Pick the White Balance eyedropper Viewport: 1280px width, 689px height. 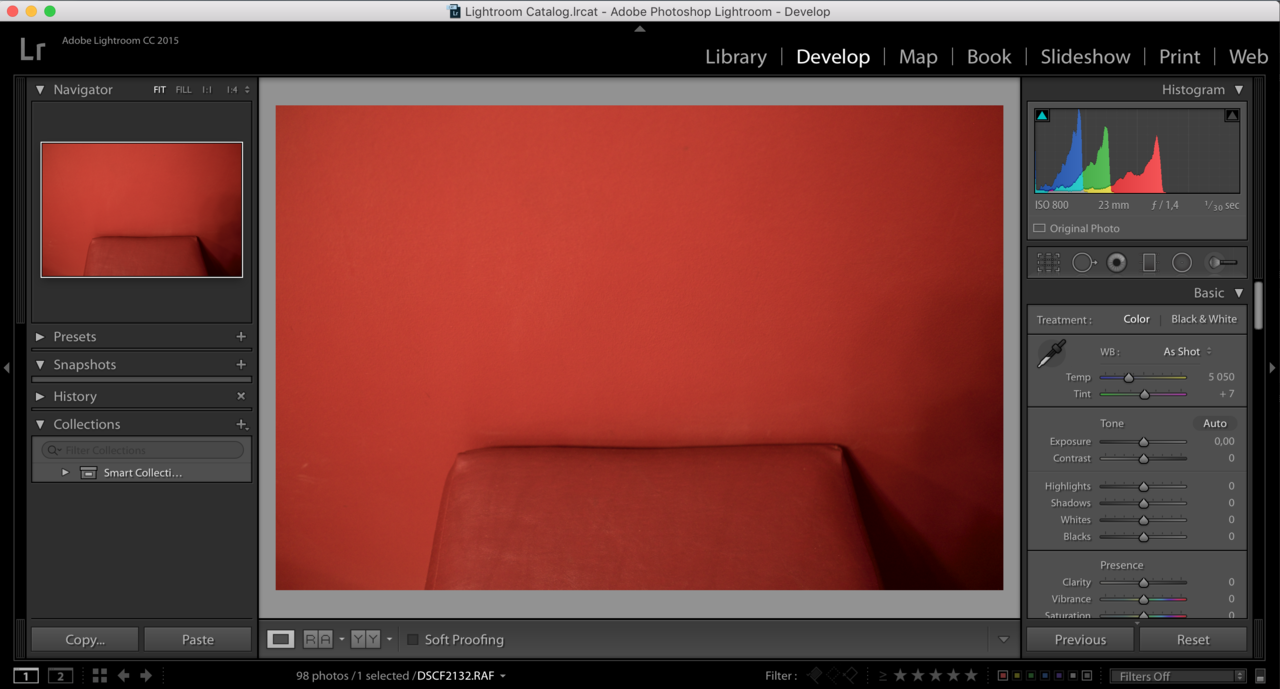(x=1051, y=354)
